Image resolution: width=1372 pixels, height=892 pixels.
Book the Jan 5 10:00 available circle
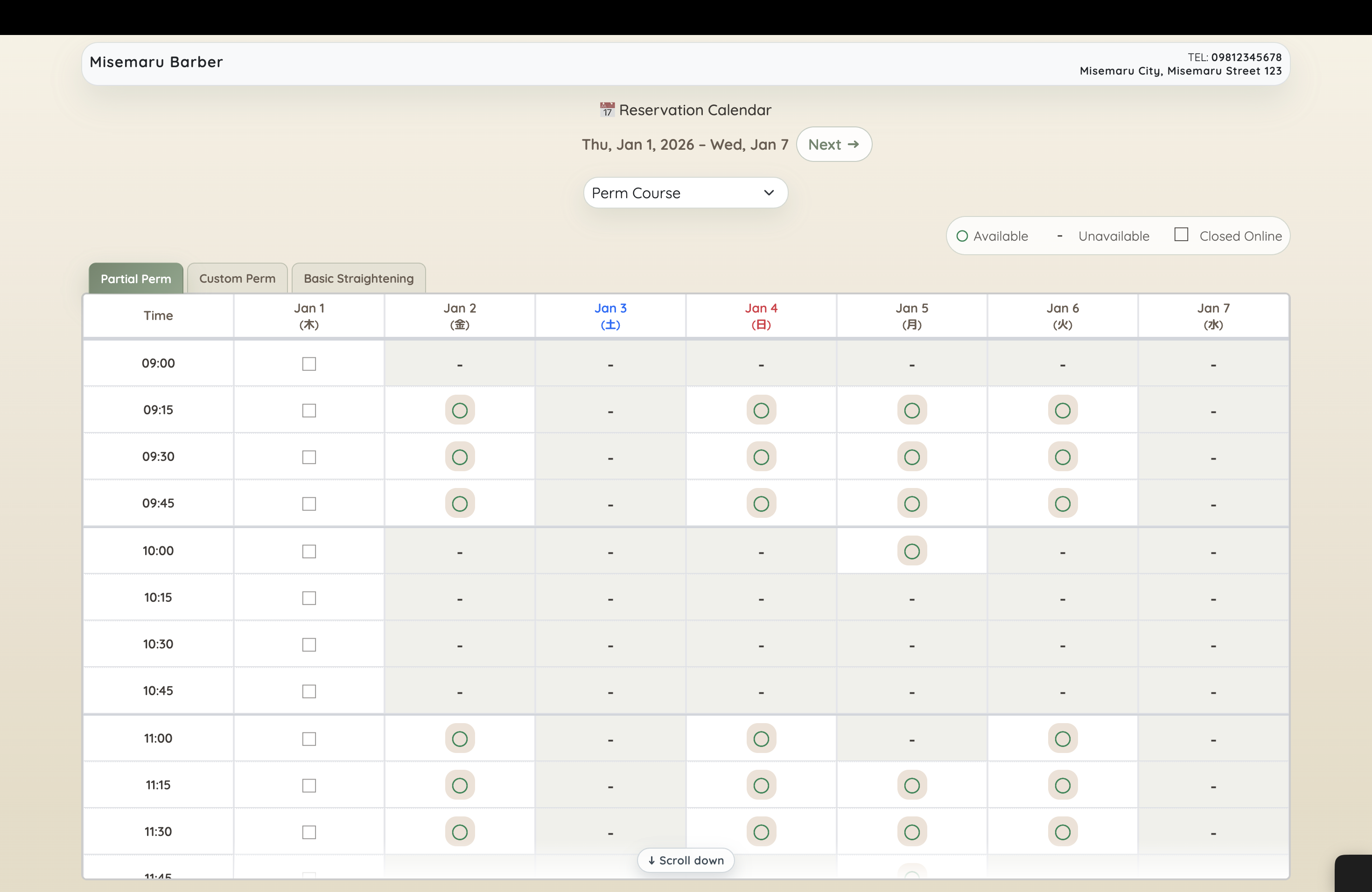pos(911,551)
